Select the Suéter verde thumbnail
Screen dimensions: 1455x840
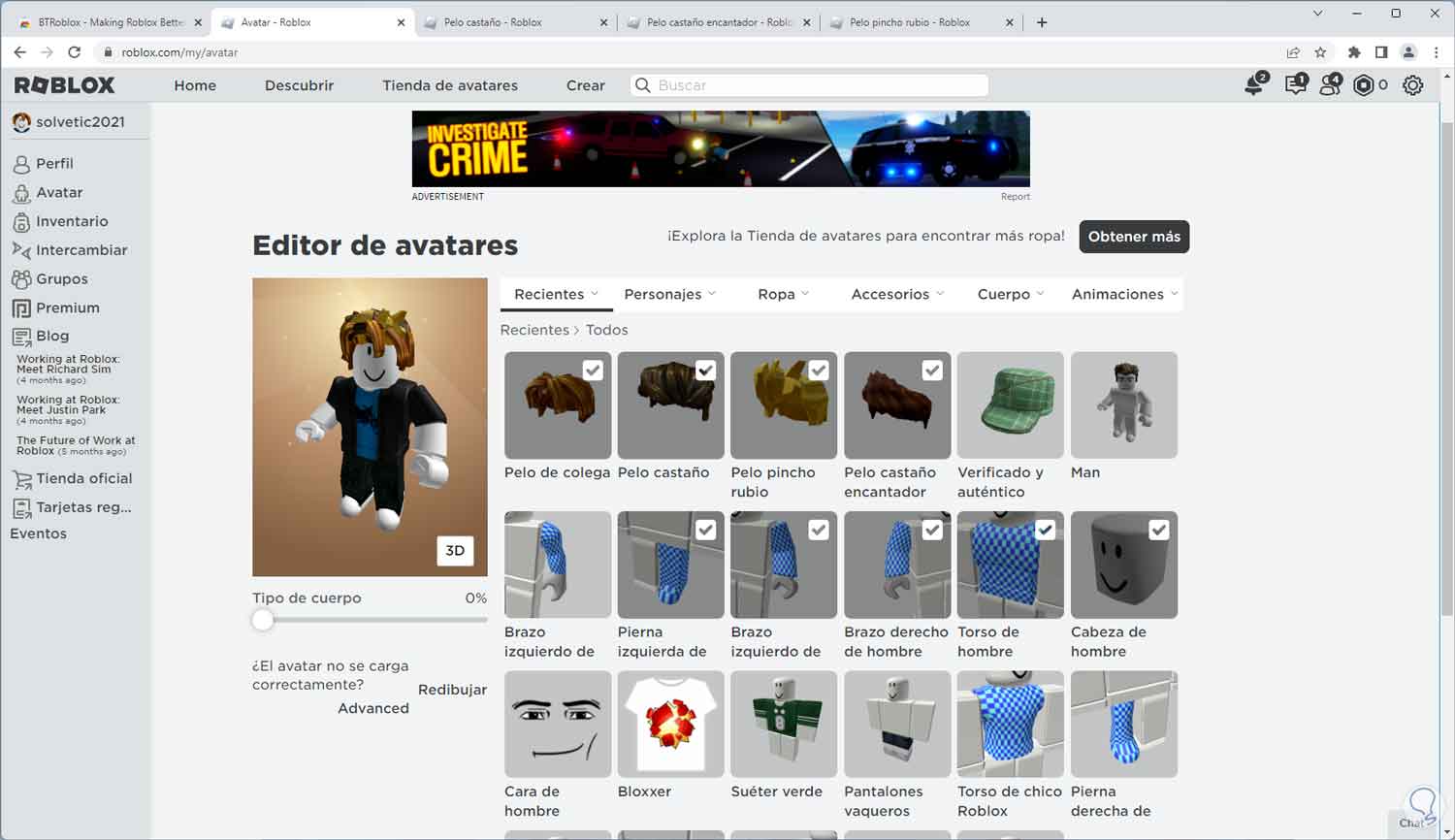click(x=784, y=725)
